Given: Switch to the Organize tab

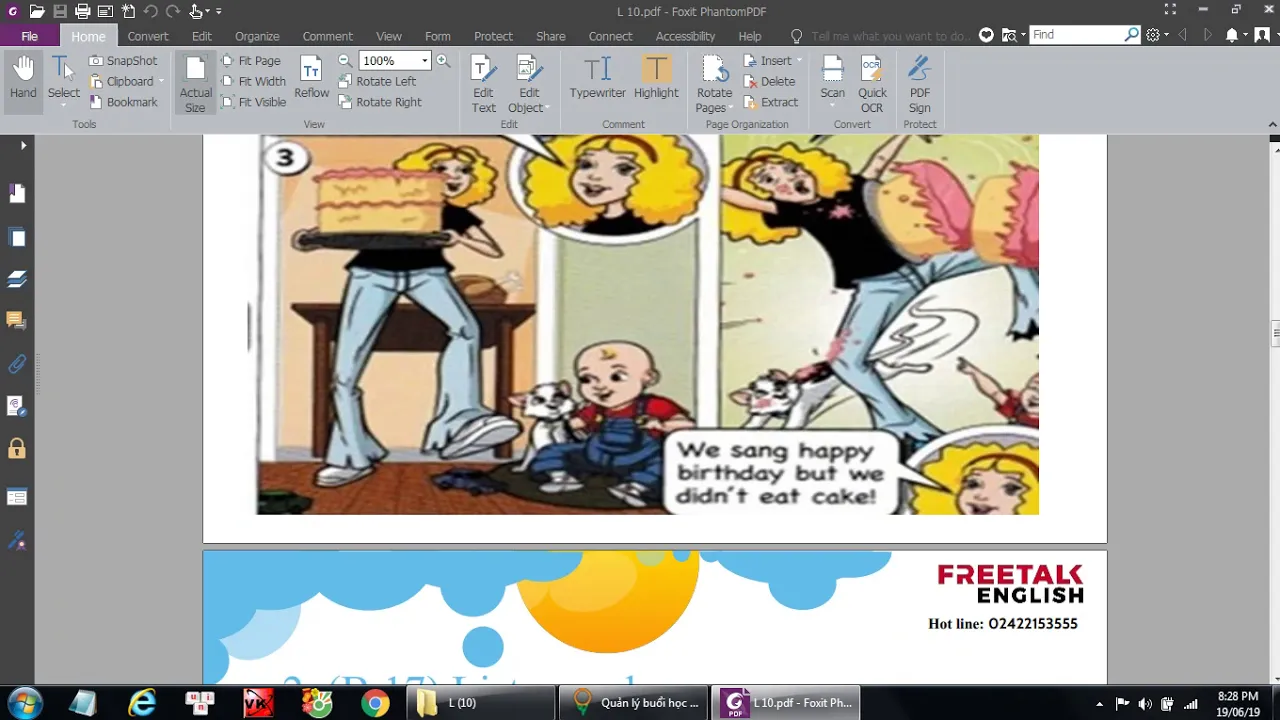Looking at the screenshot, I should (x=257, y=36).
